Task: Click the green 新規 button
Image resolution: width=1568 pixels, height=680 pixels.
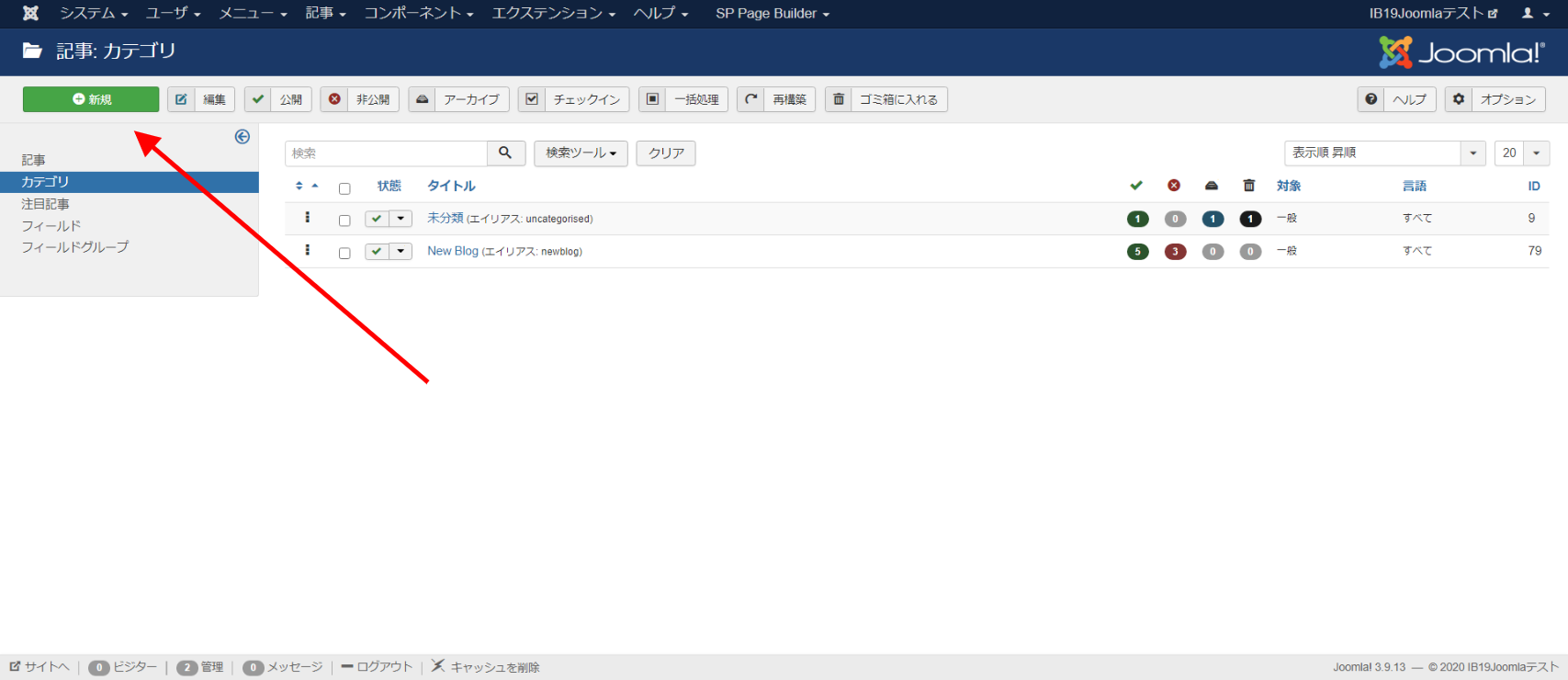Action: 91,99
